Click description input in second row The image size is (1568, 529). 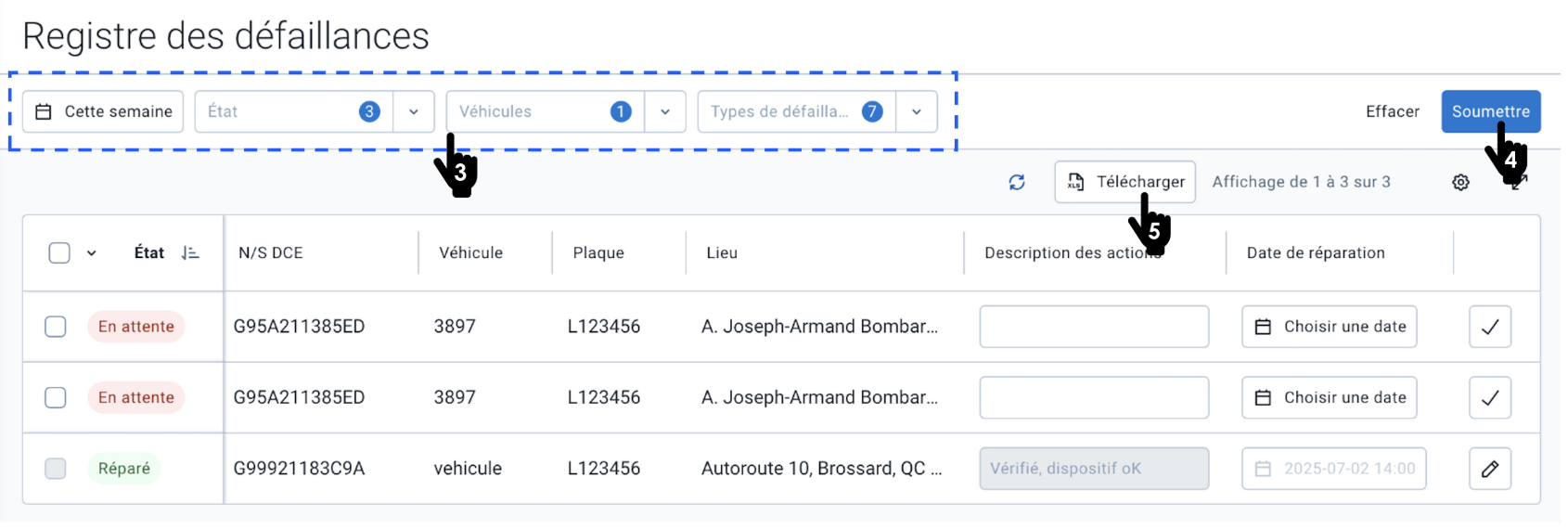1095,397
